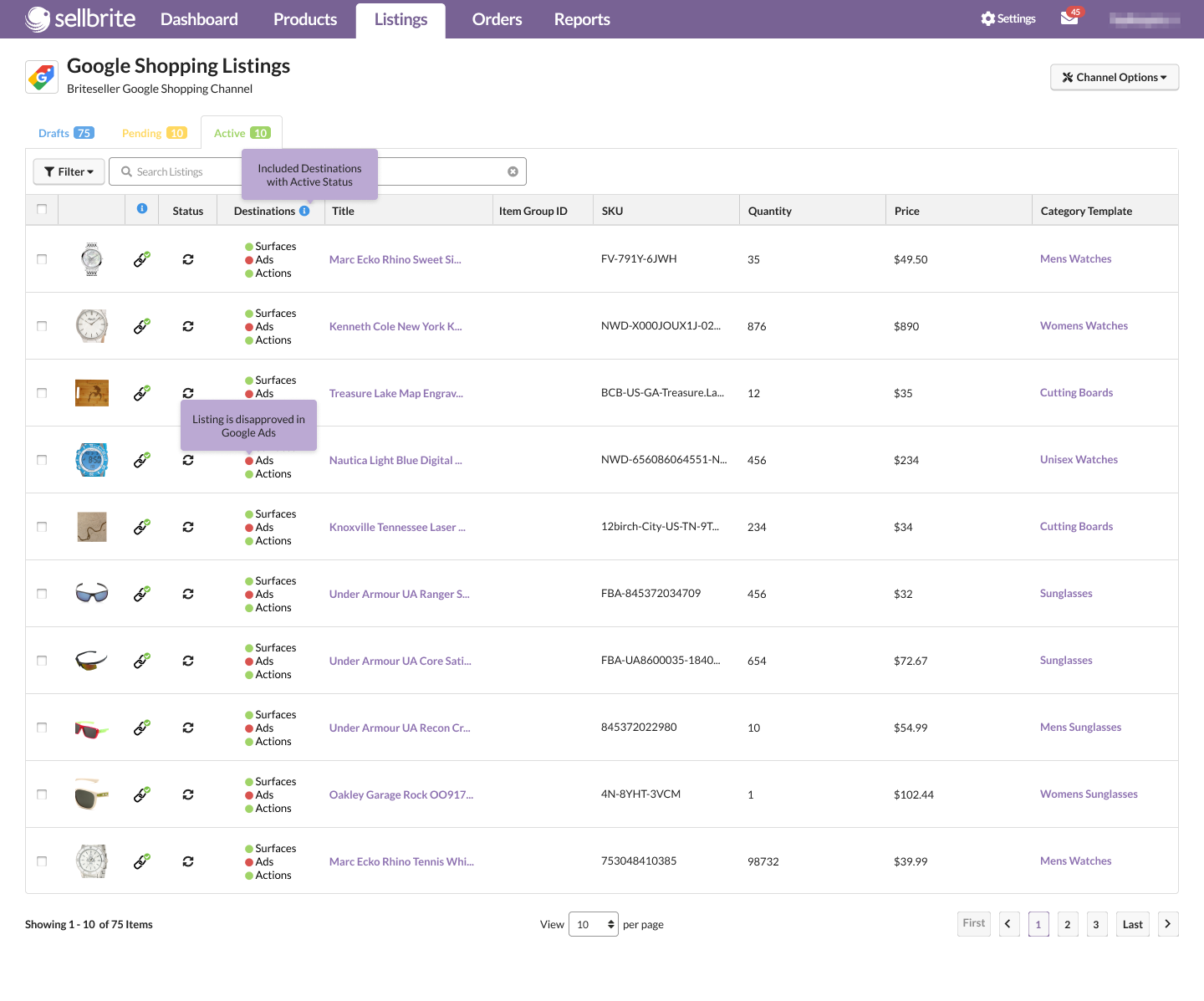Viewport: 1204px width, 1001px height.
Task: Go to page 3
Action: click(1096, 924)
